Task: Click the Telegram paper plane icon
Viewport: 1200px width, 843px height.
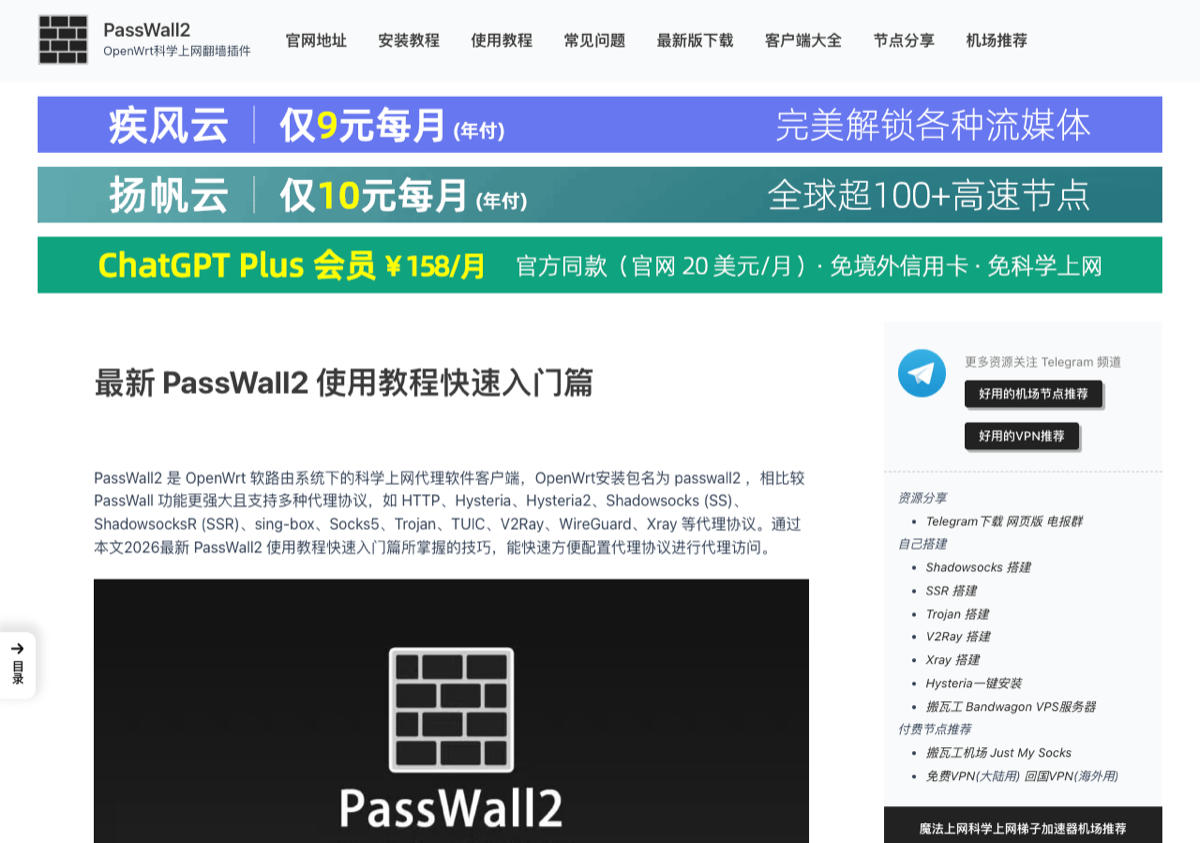Action: point(922,373)
